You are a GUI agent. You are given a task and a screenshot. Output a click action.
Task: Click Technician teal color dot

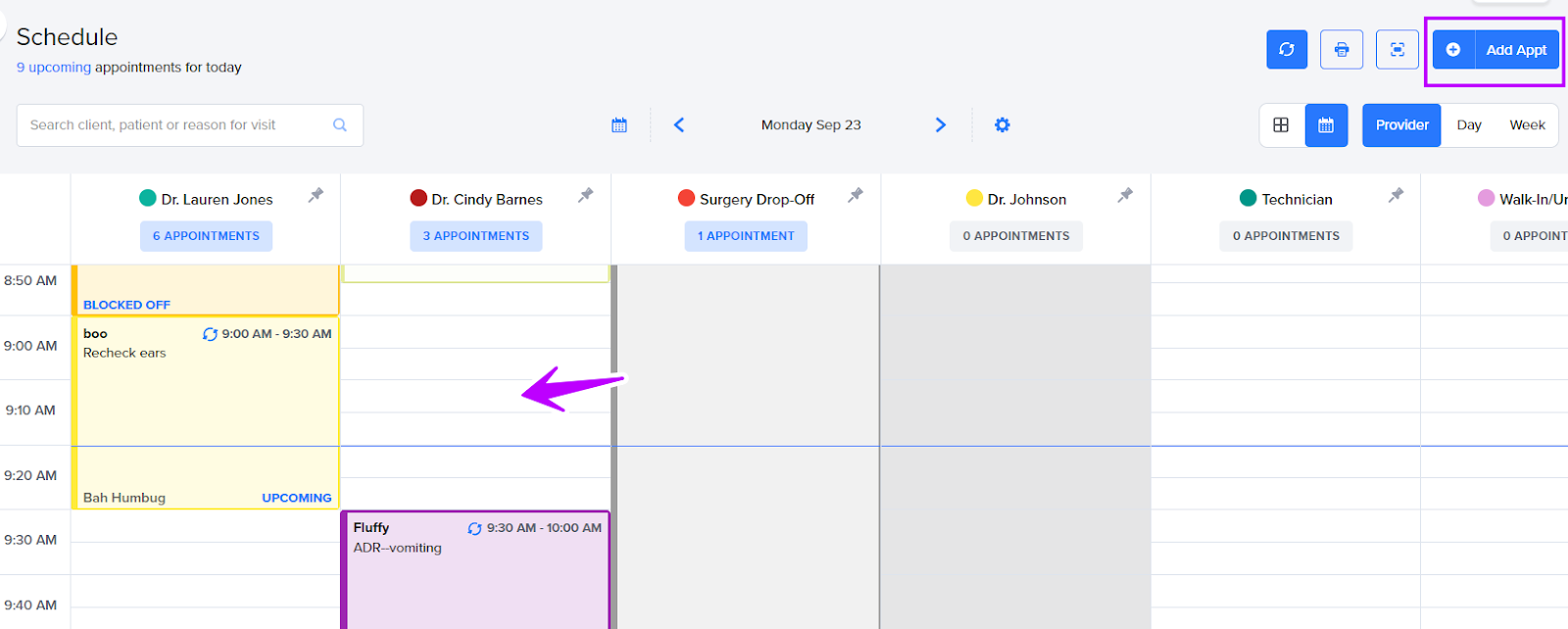click(1248, 198)
